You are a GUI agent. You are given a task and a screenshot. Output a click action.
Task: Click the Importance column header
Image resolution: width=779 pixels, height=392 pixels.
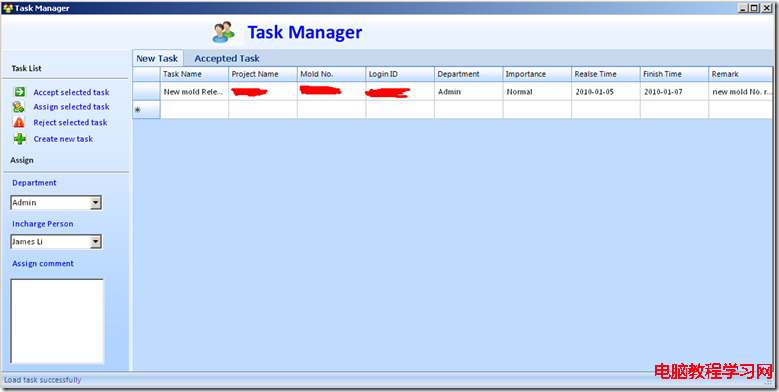537,74
